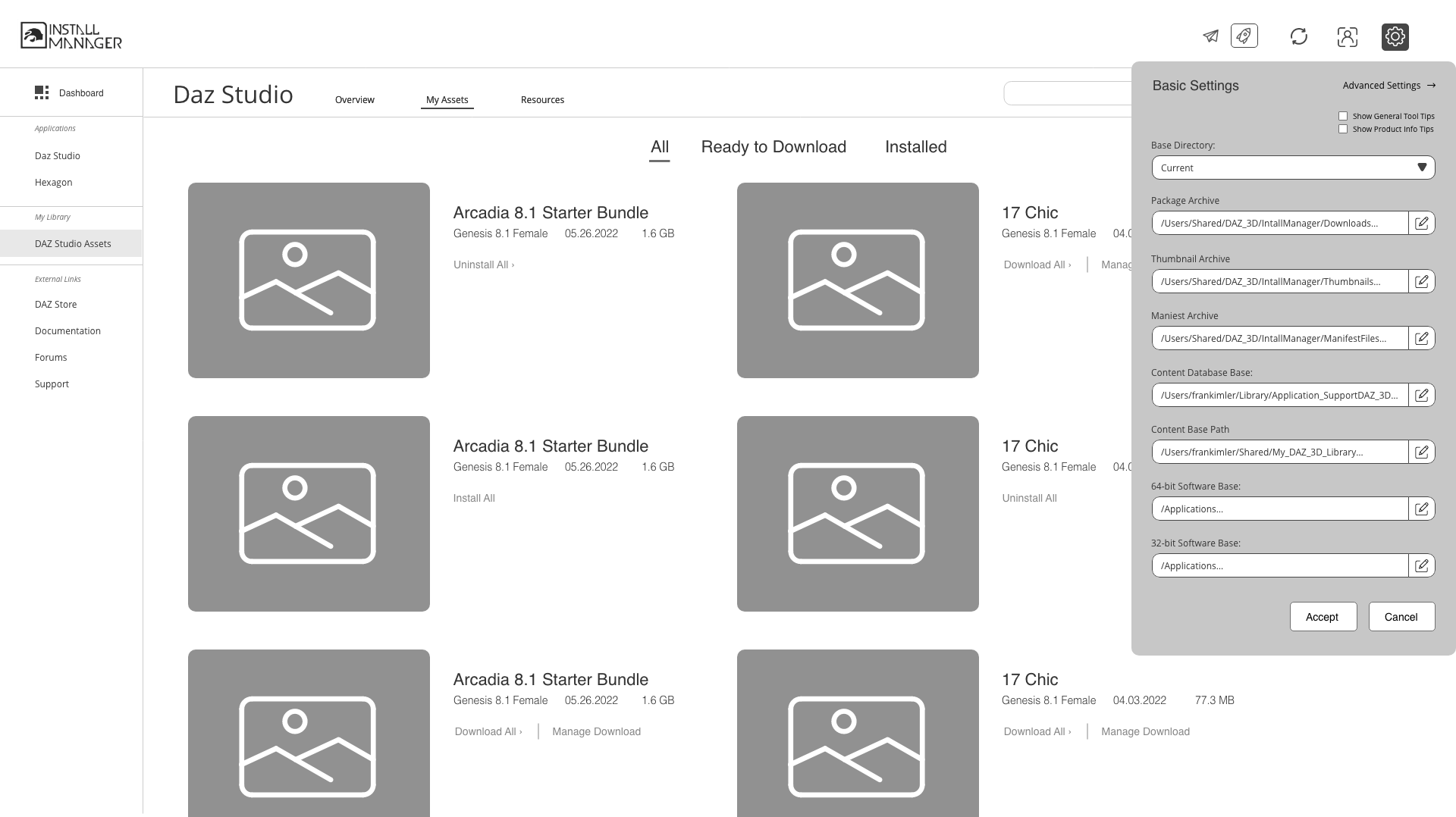Enable Show Product Info Tips checkbox
1456x817 pixels.
pyautogui.click(x=1343, y=129)
